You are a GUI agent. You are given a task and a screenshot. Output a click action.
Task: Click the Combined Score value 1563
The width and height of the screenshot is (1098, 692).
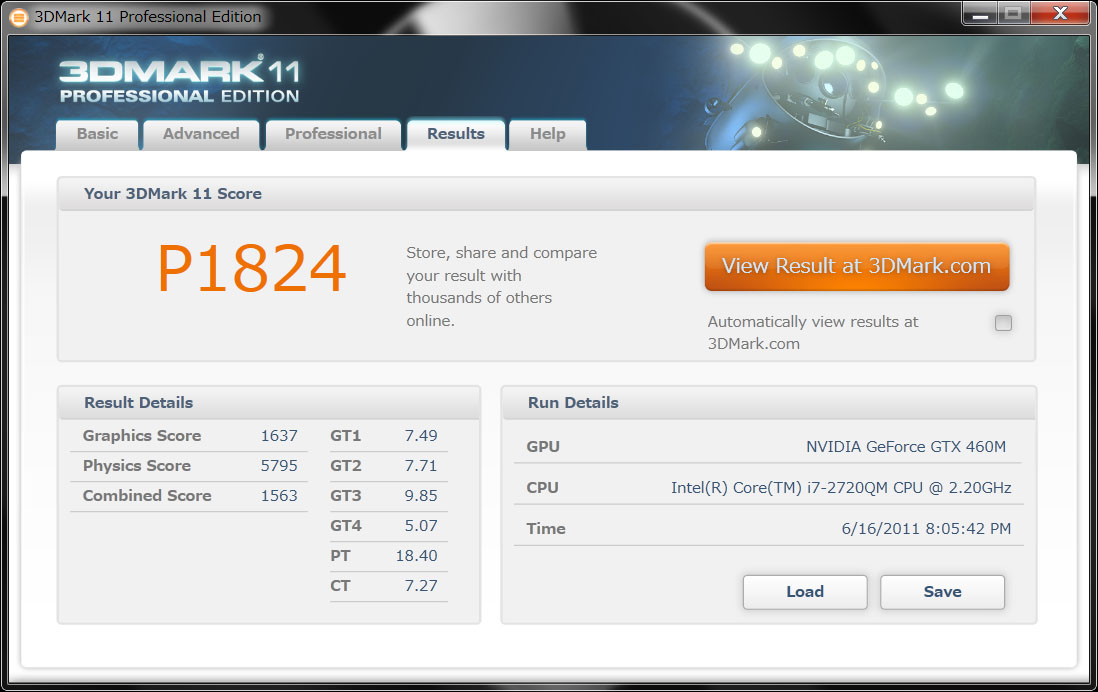279,496
